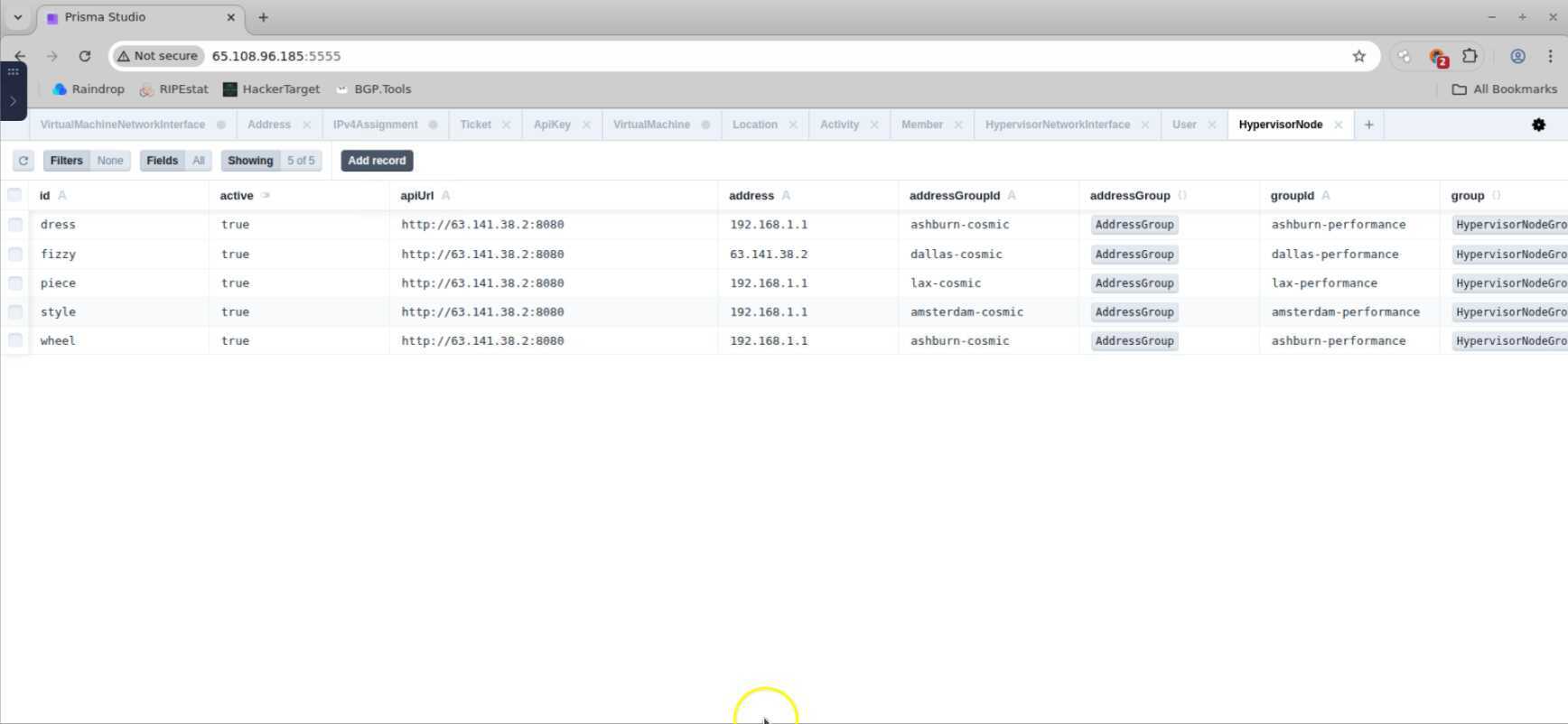Open the Showing records count control

click(271, 161)
